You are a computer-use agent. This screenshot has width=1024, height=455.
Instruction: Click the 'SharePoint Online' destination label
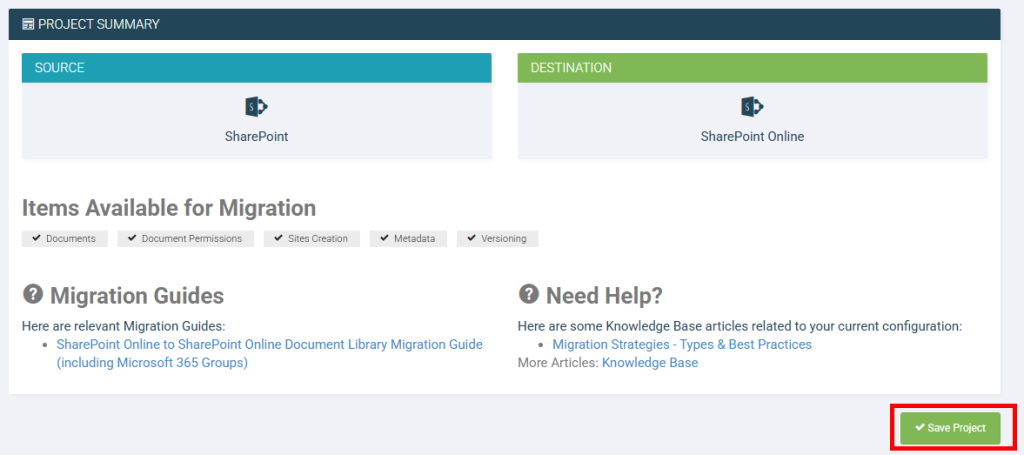752,137
